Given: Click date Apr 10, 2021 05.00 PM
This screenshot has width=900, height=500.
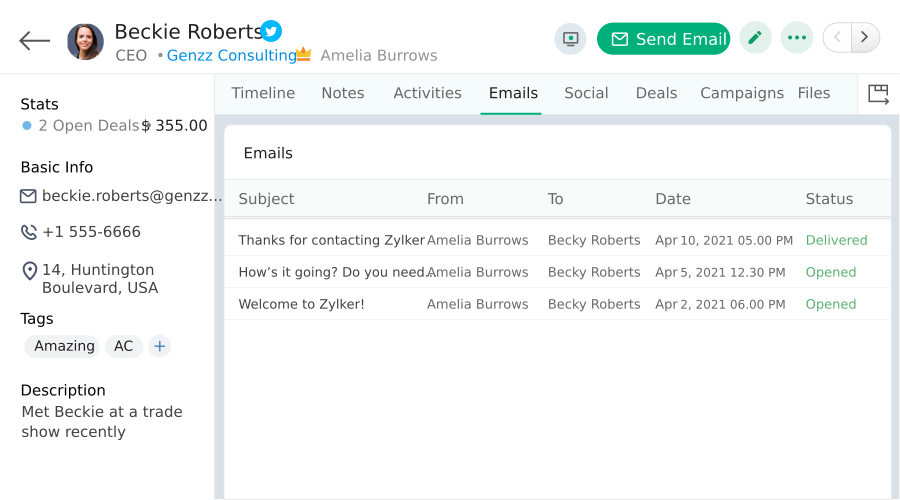Looking at the screenshot, I should 724,240.
